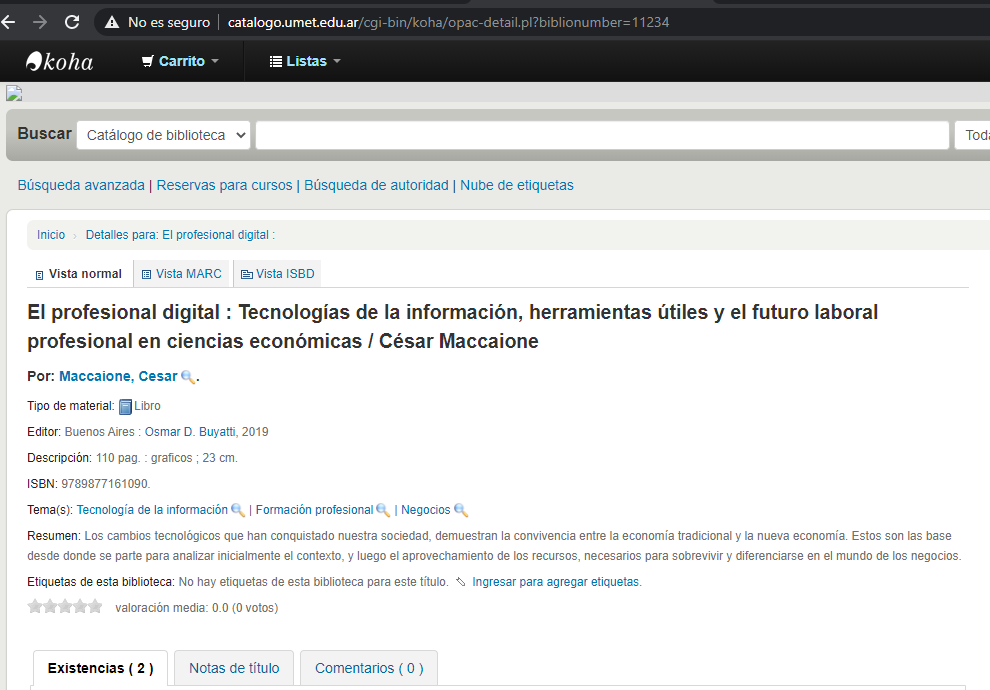Go to Búsqueda avanzada
The width and height of the screenshot is (990, 690).
tap(81, 185)
